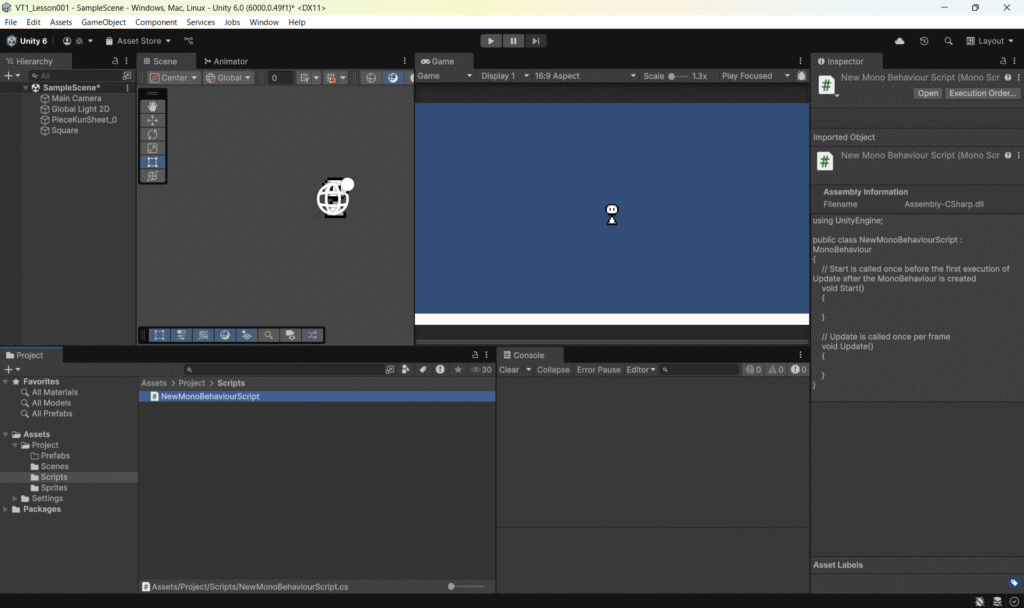
Task: Toggle console info messages count
Action: point(753,370)
